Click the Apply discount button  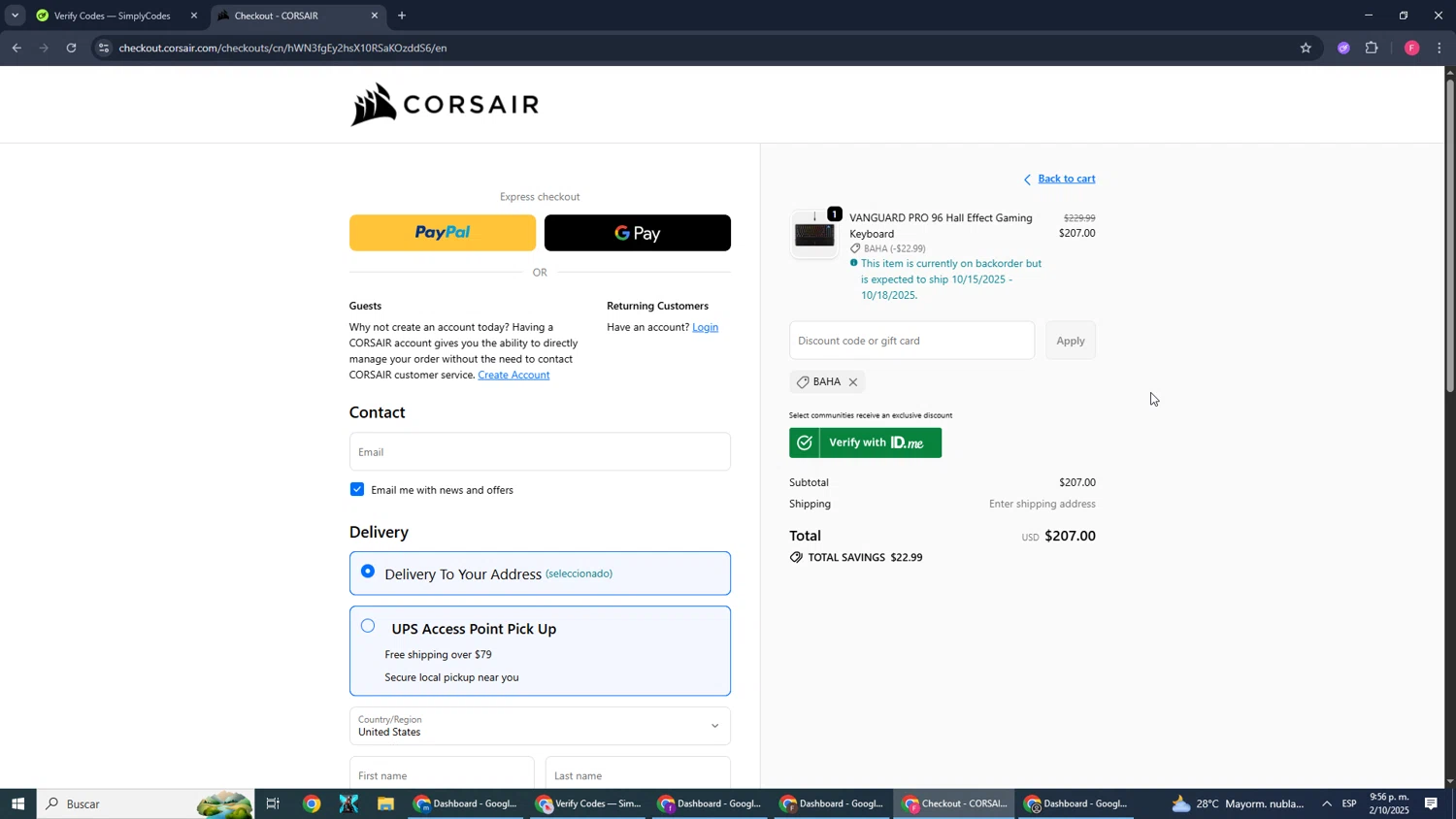click(x=1071, y=341)
